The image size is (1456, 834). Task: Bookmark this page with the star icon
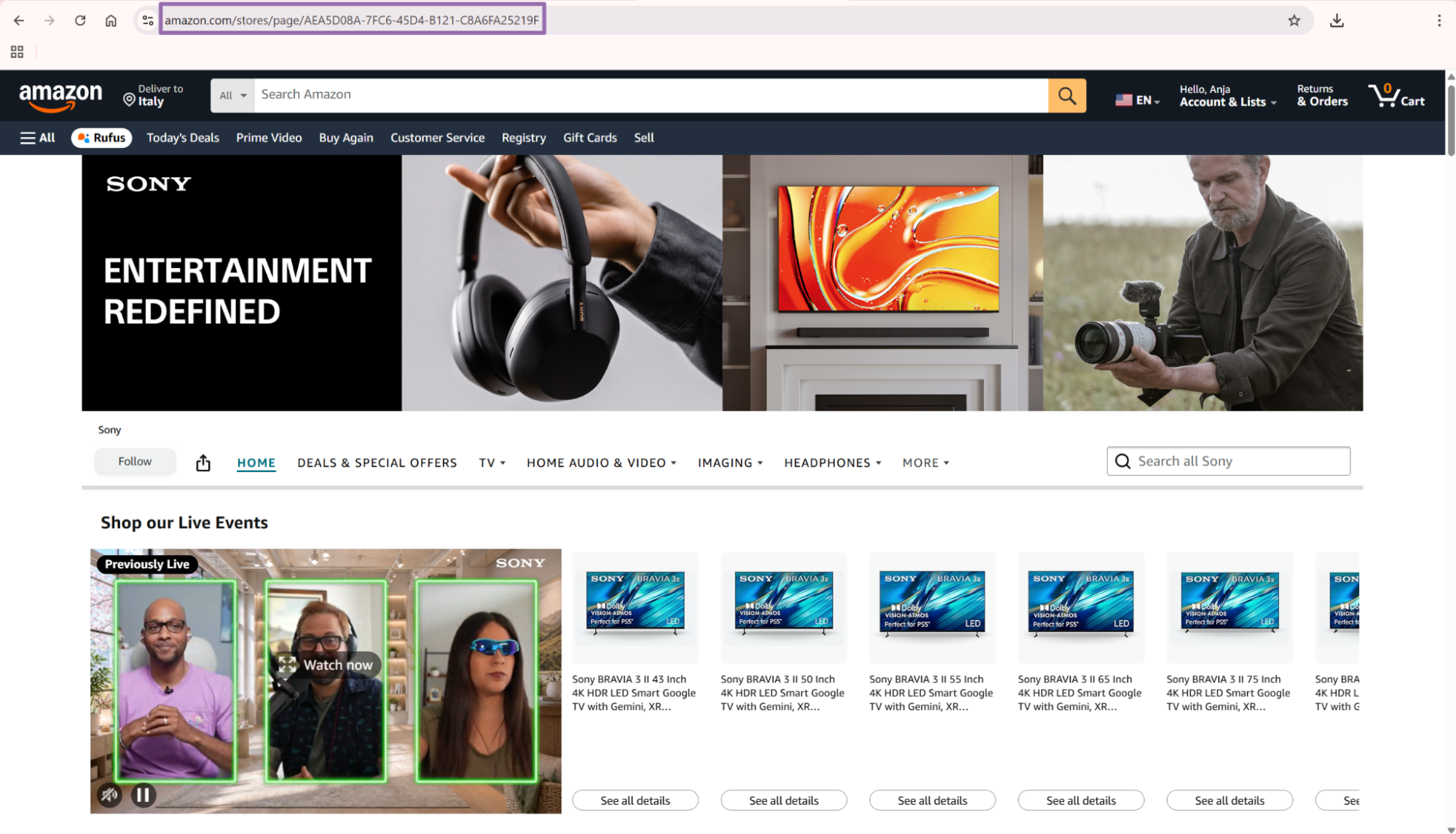[1294, 20]
